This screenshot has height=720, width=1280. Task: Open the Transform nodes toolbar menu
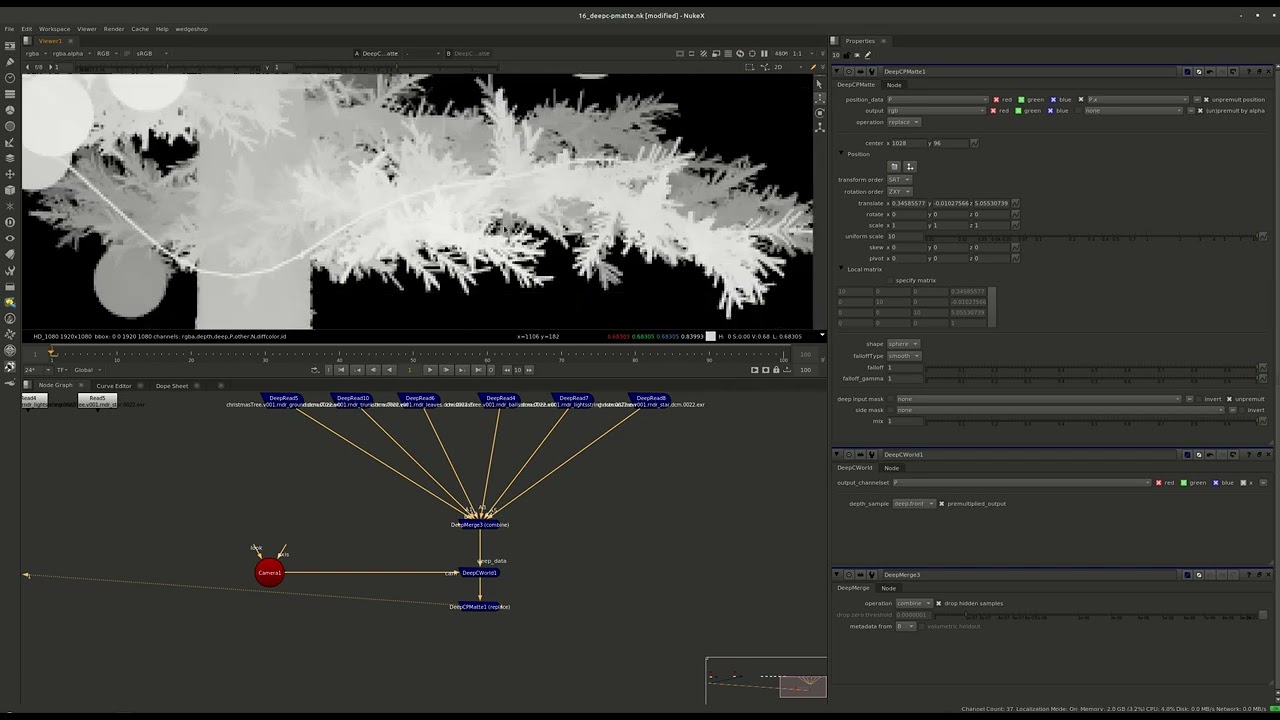pos(10,174)
